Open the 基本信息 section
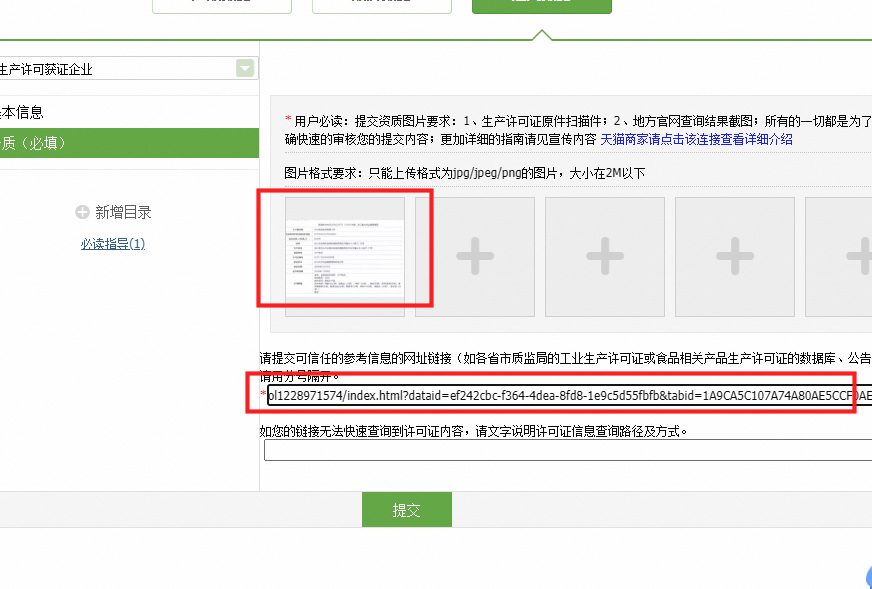 tap(22, 112)
